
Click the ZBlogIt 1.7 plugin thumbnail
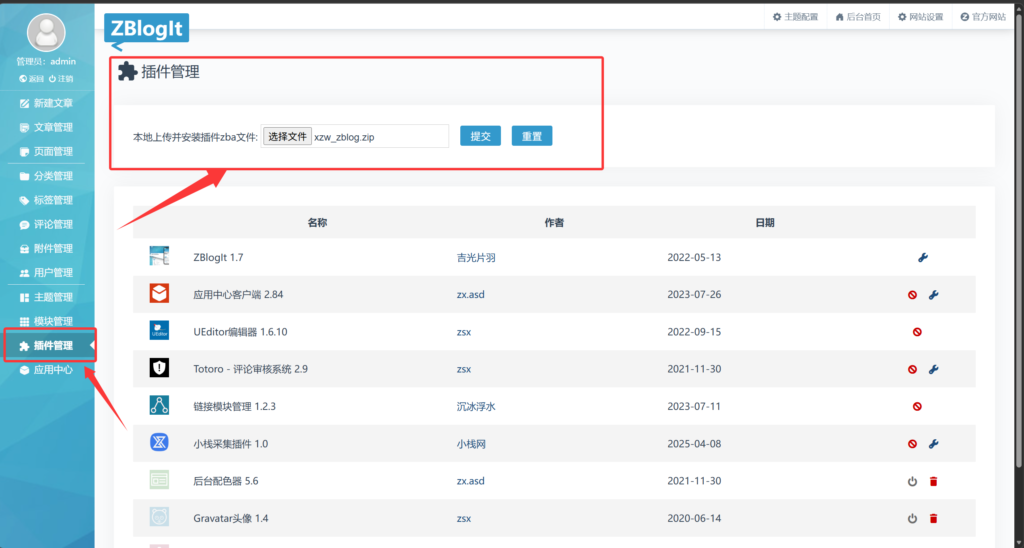pyautogui.click(x=159, y=256)
